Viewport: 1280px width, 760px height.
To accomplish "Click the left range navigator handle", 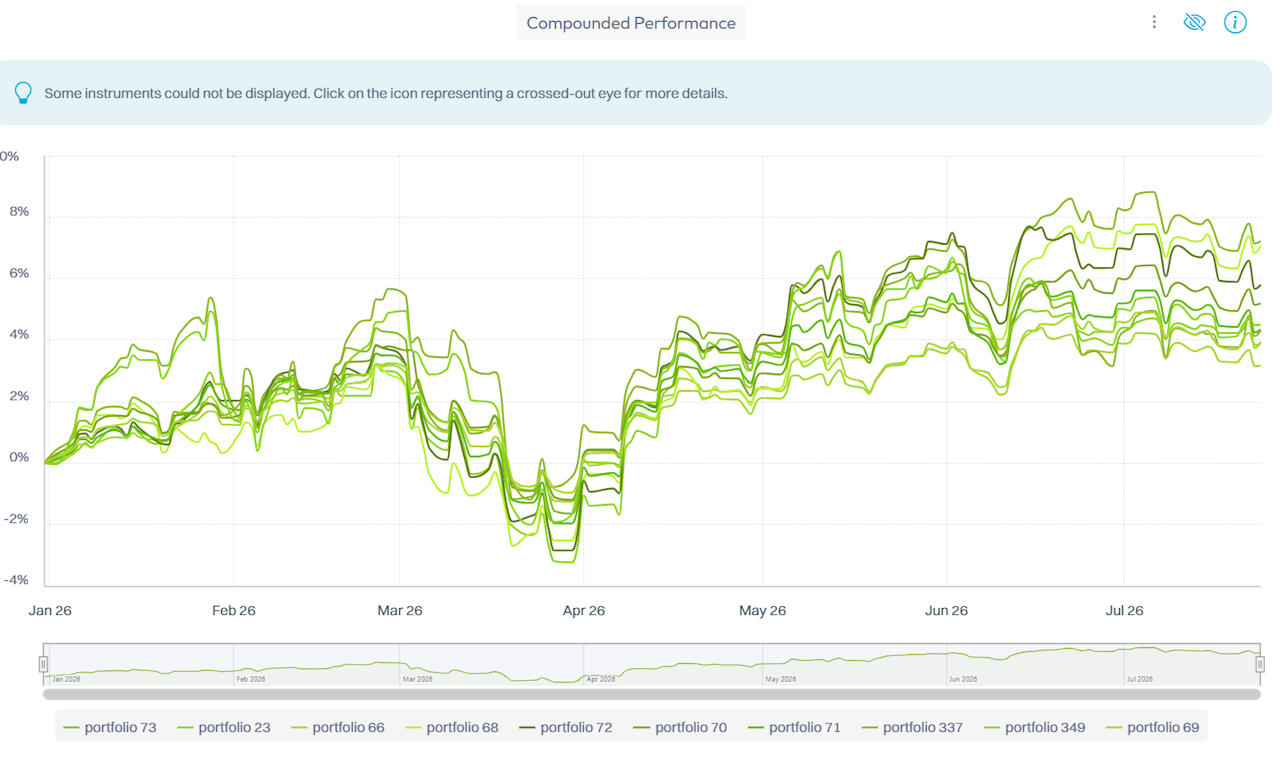I will pyautogui.click(x=43, y=664).
